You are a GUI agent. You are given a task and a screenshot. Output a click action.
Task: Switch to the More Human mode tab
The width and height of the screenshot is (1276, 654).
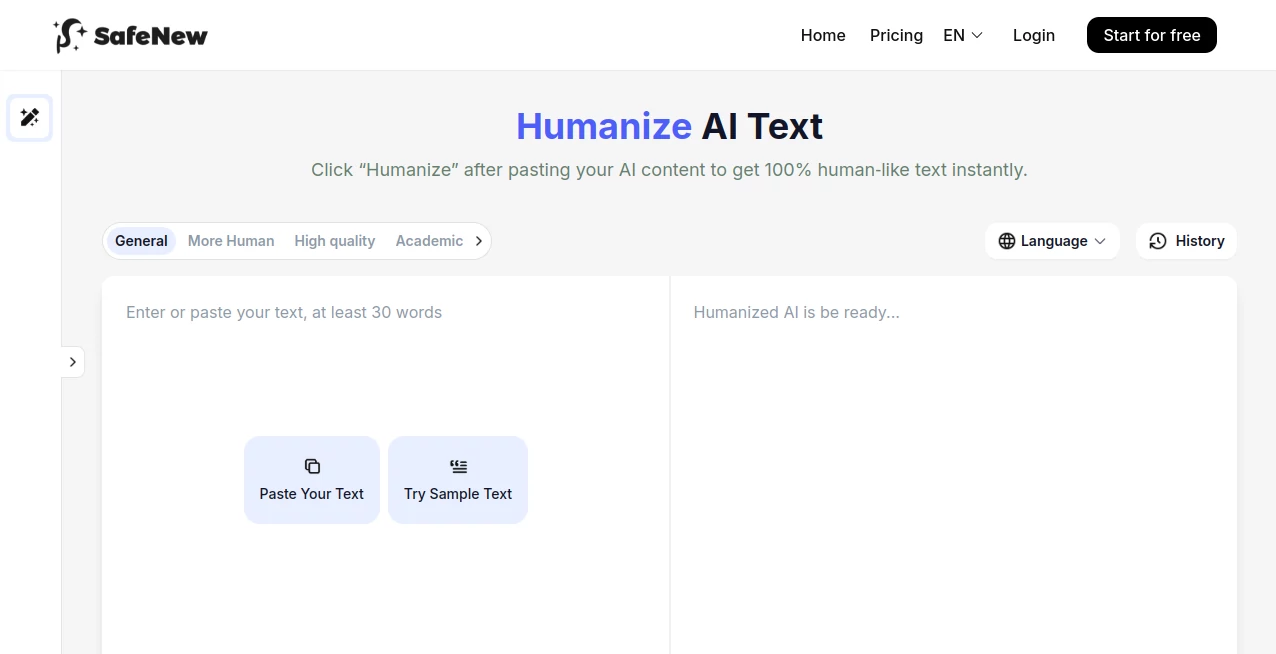[x=231, y=241]
